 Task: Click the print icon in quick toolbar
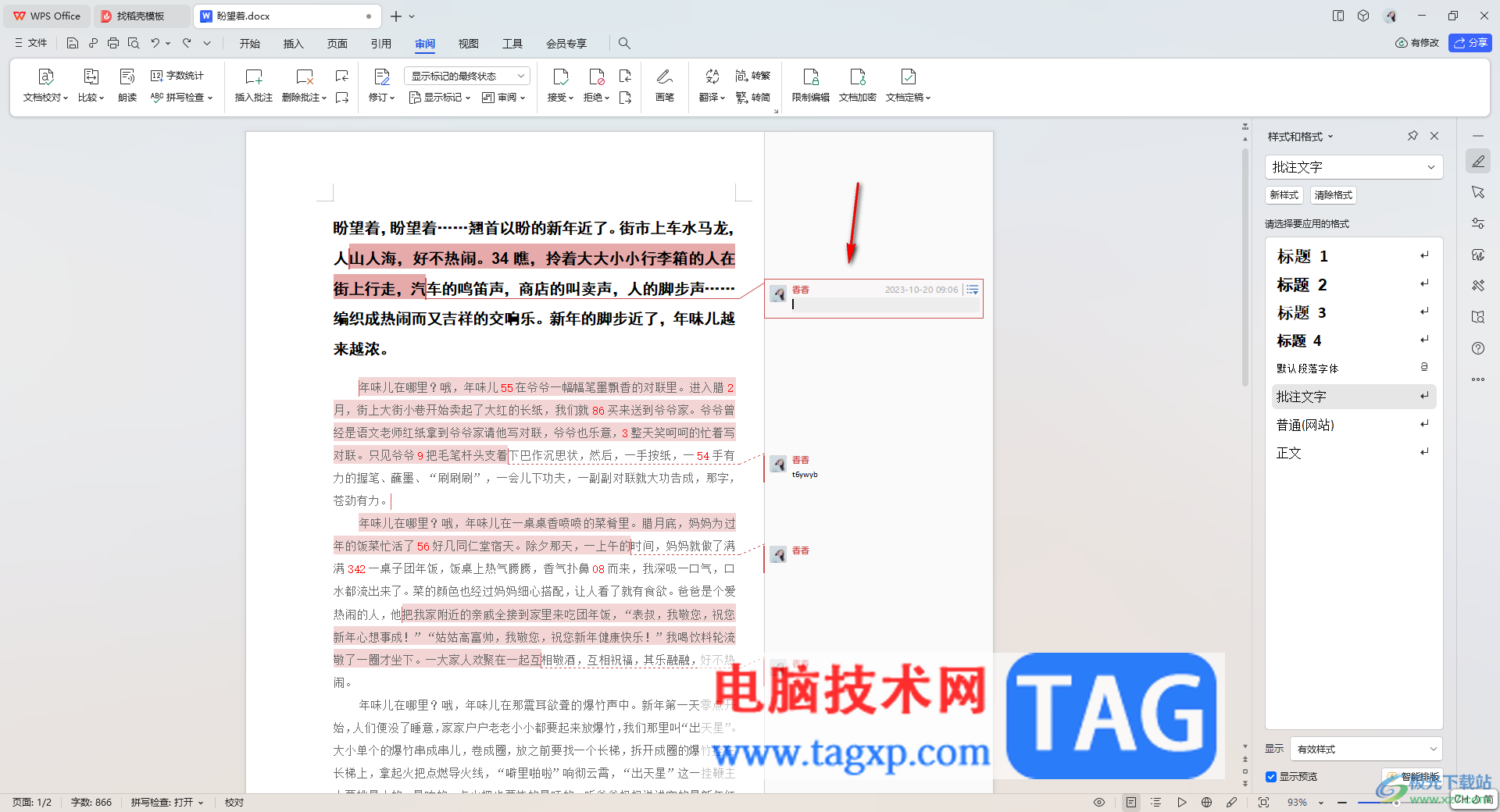[x=113, y=43]
